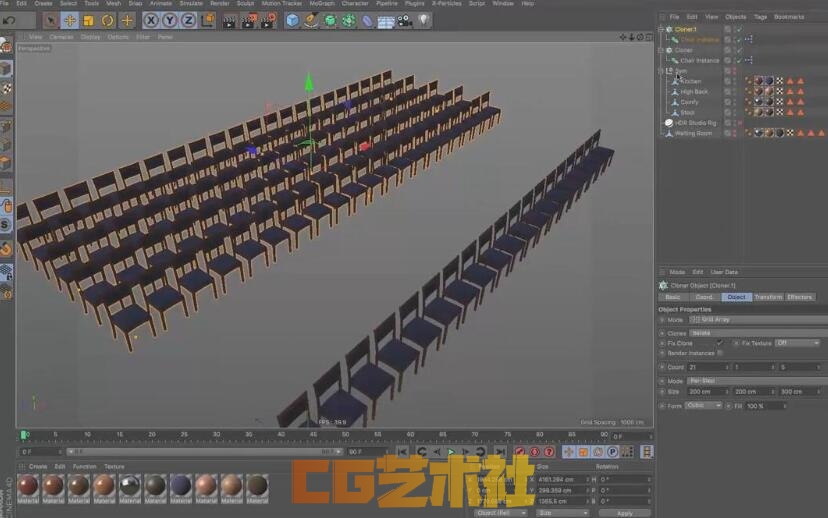Add a Camera object
The image size is (828, 518).
[404, 21]
